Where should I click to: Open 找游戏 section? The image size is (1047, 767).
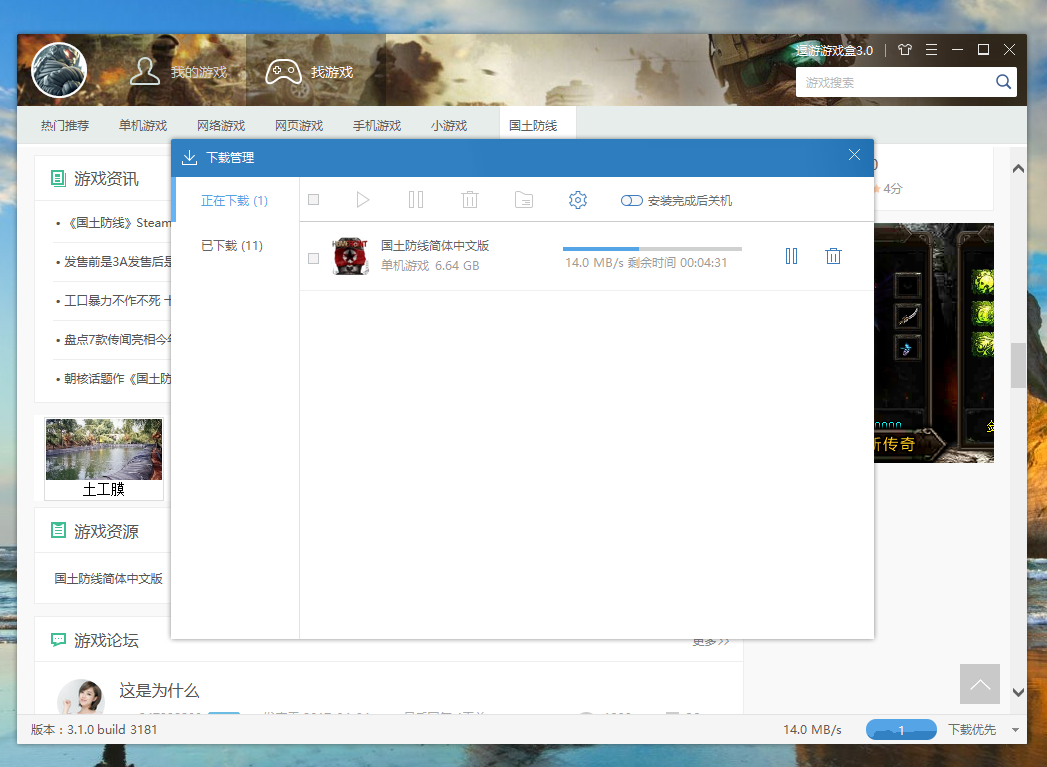coord(309,71)
